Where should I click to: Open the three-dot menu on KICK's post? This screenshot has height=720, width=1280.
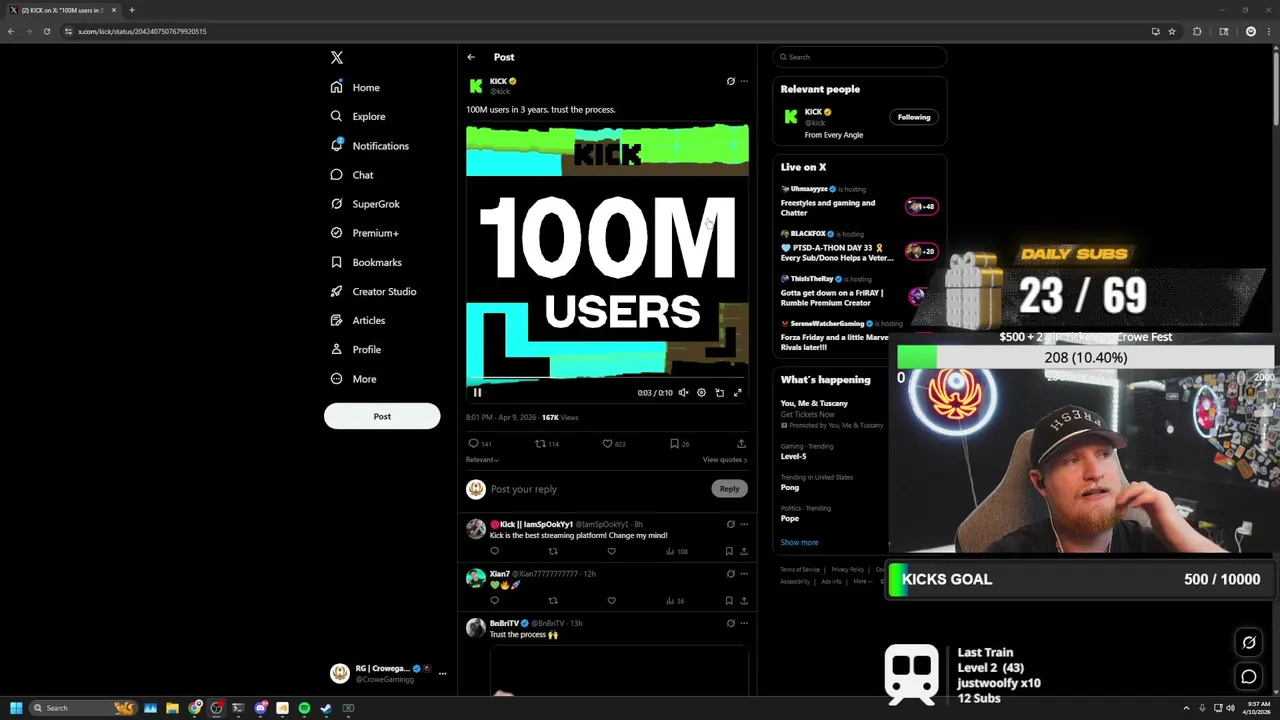pyautogui.click(x=744, y=81)
